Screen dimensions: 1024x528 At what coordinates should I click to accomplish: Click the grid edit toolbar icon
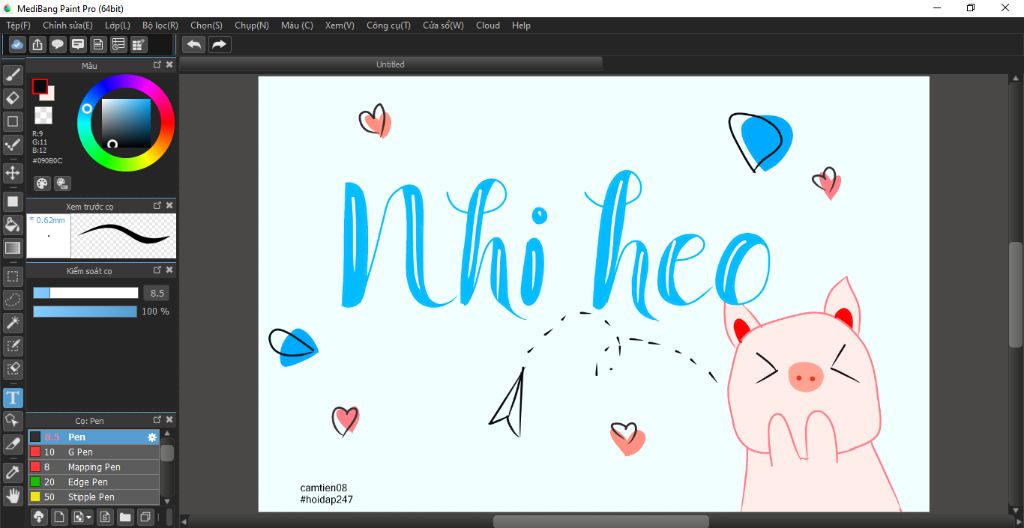(x=138, y=44)
